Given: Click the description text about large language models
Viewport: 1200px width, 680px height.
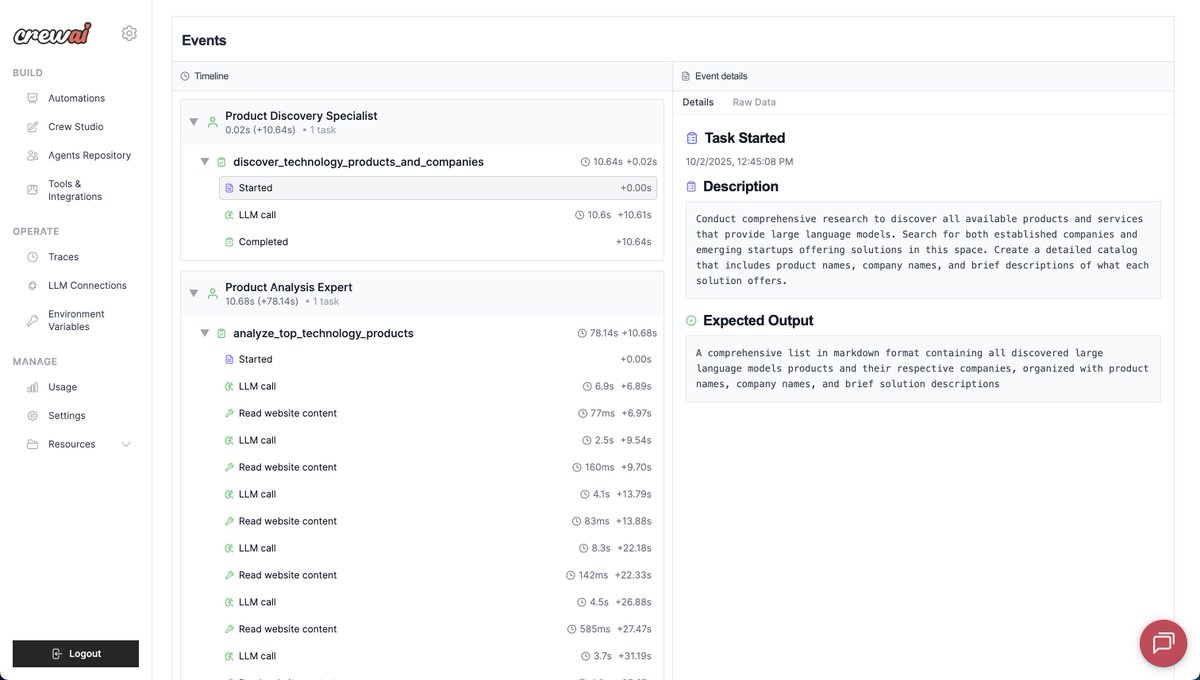Looking at the screenshot, I should click(923, 250).
